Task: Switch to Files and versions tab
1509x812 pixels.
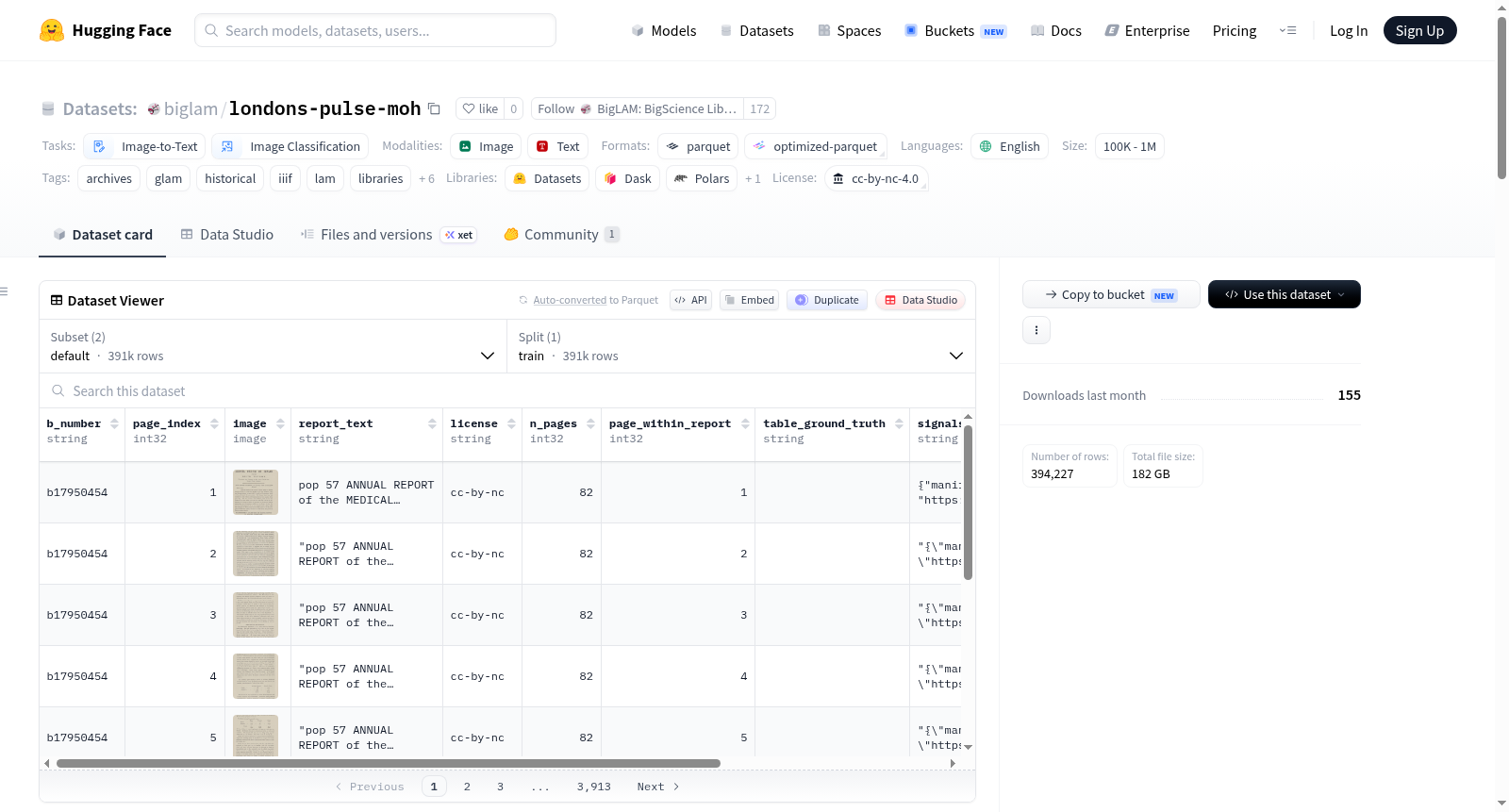Action: (388, 235)
